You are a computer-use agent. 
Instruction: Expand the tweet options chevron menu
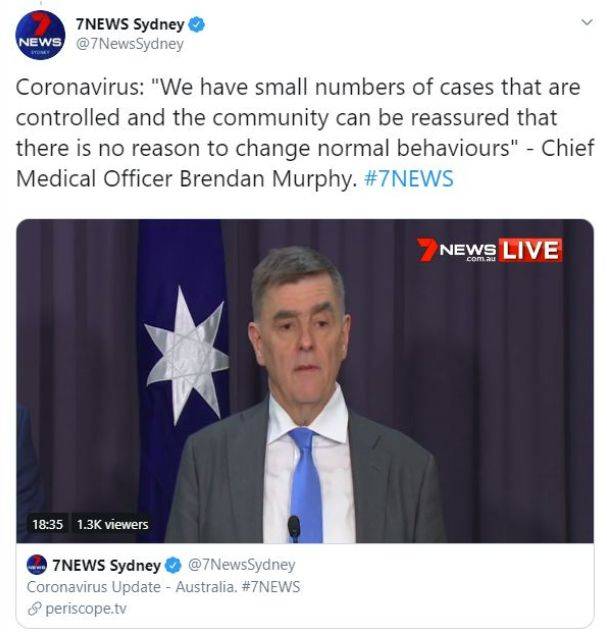[587, 22]
